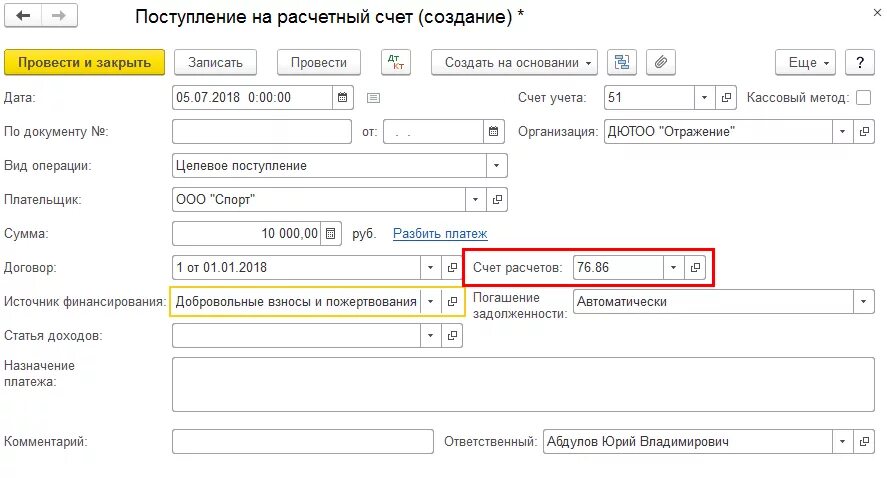Click Дата field 05.07.2018
The image size is (887, 478).
(252, 97)
